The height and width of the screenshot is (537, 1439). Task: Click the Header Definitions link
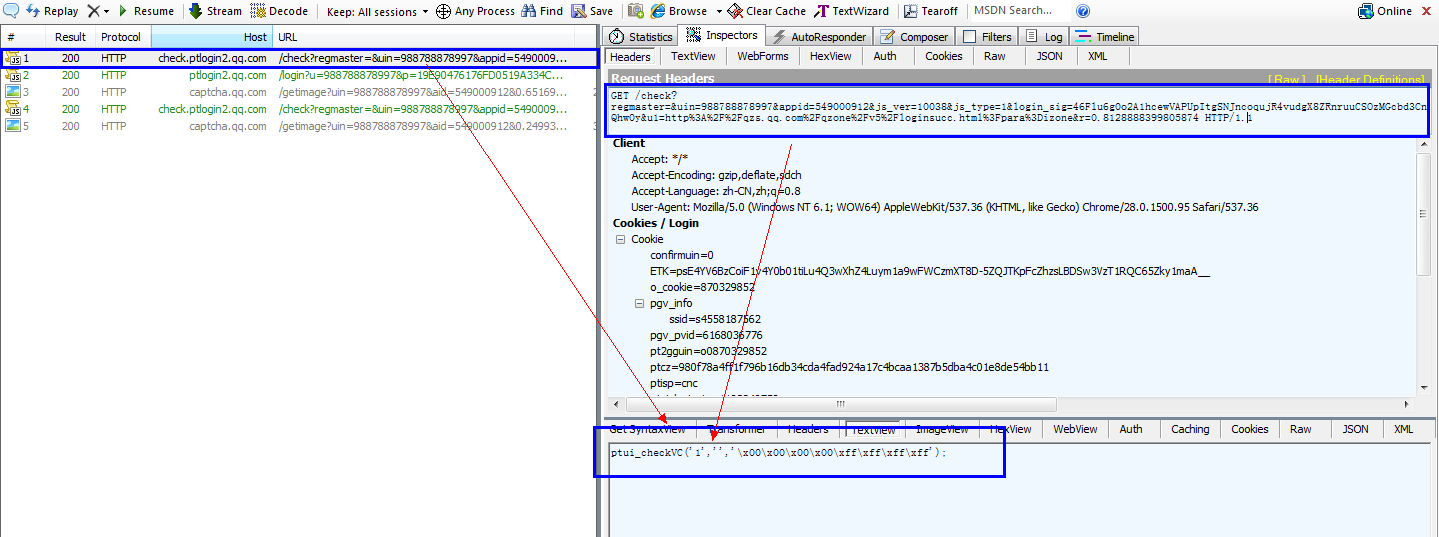(x=1370, y=79)
